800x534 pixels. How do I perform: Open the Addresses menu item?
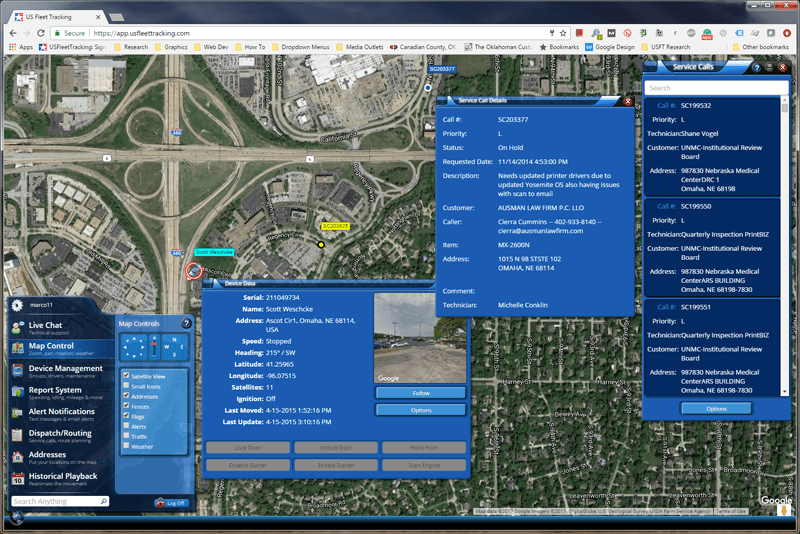click(61, 457)
